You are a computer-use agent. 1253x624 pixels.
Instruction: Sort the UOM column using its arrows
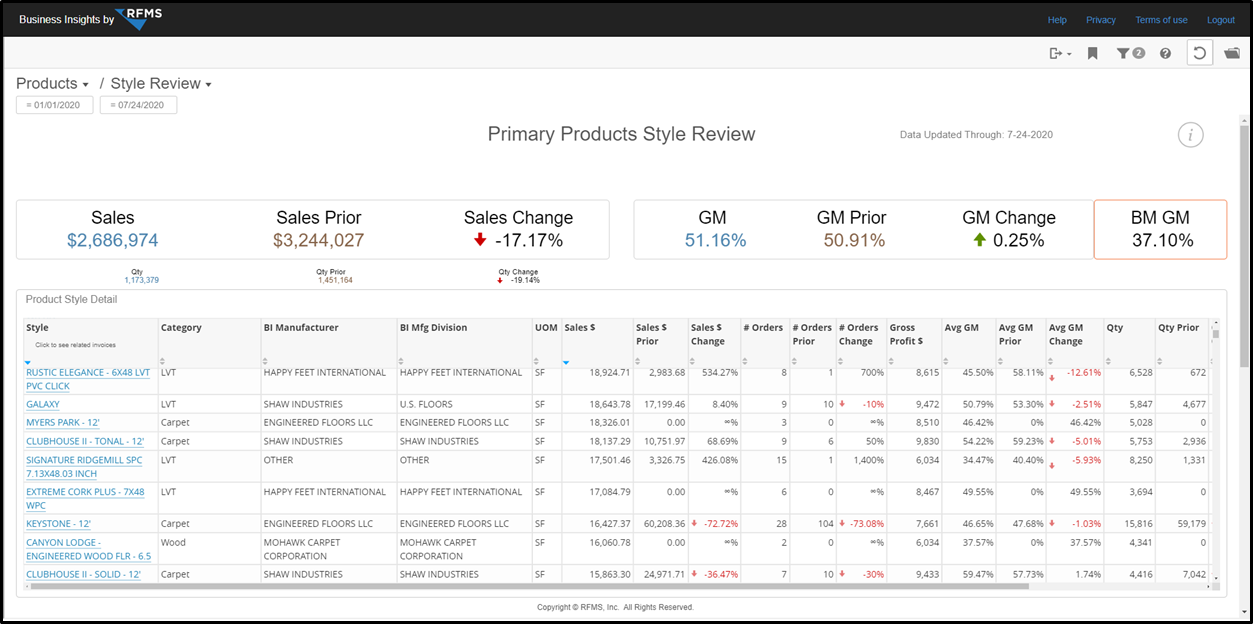(537, 362)
